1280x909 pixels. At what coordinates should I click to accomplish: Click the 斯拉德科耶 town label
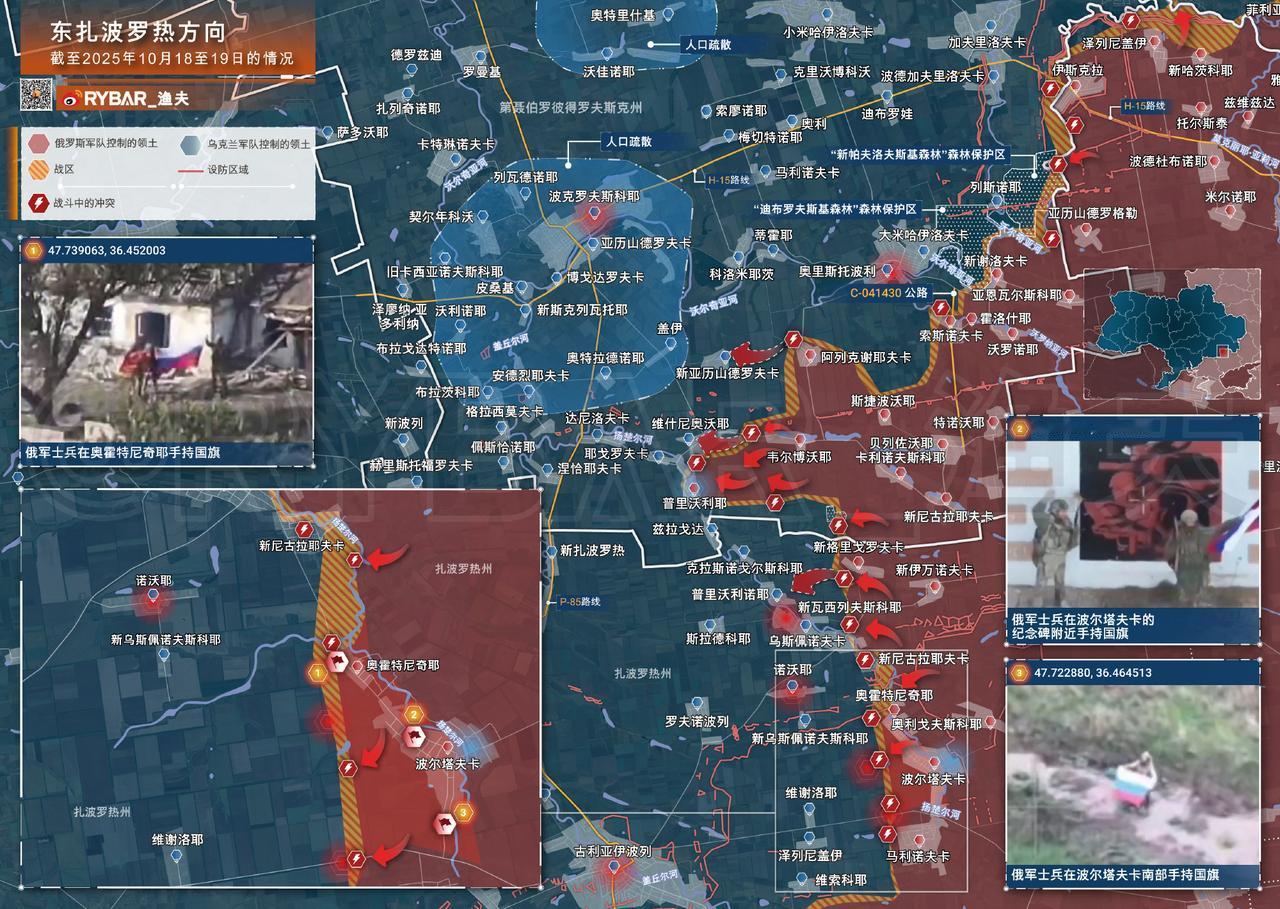[x=718, y=638]
